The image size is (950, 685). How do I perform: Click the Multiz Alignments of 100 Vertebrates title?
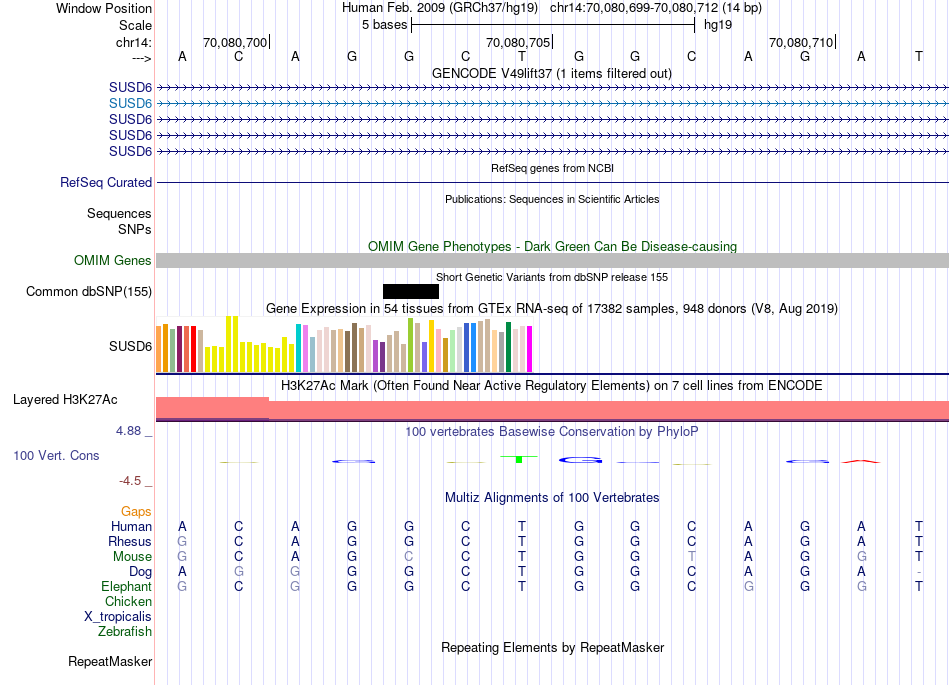click(x=552, y=497)
